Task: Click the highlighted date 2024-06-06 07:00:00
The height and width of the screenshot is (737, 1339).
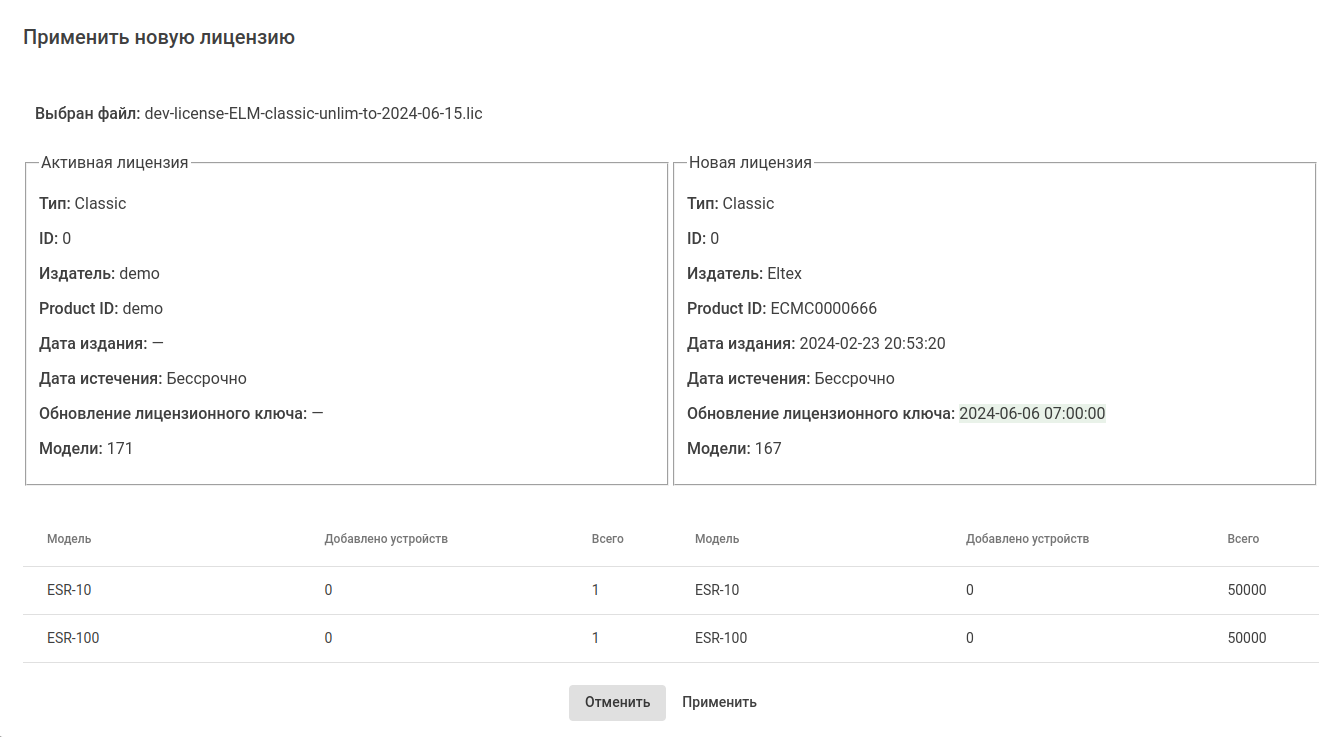Action: 1032,414
